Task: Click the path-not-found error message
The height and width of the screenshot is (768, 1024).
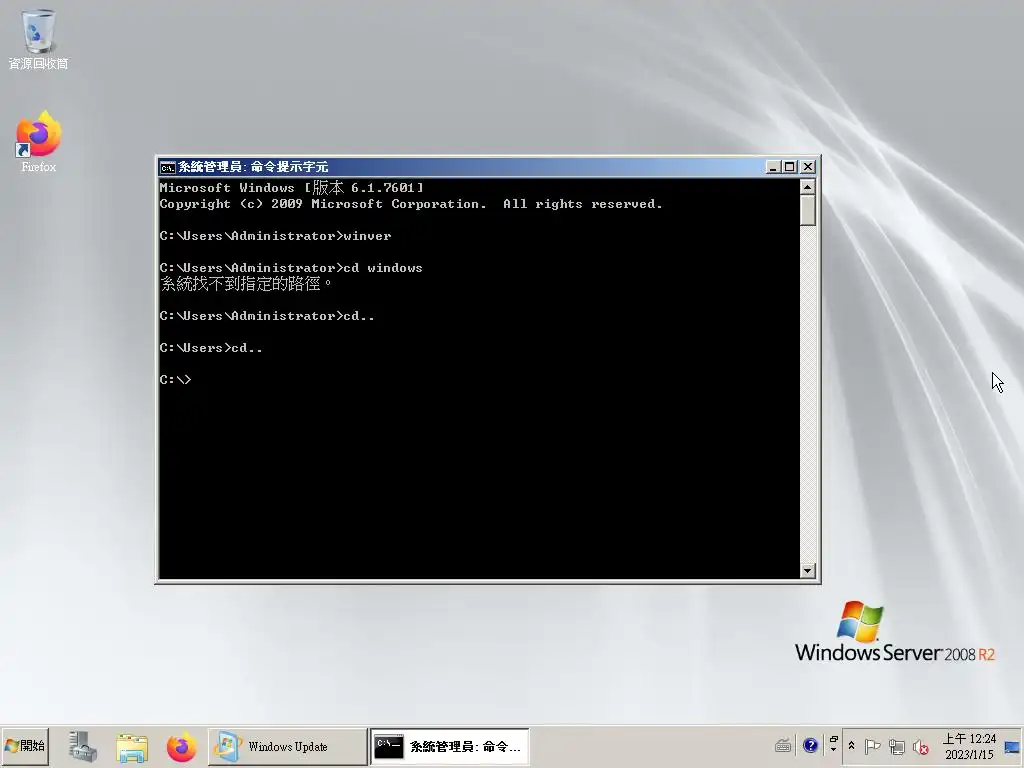Action: [246, 283]
